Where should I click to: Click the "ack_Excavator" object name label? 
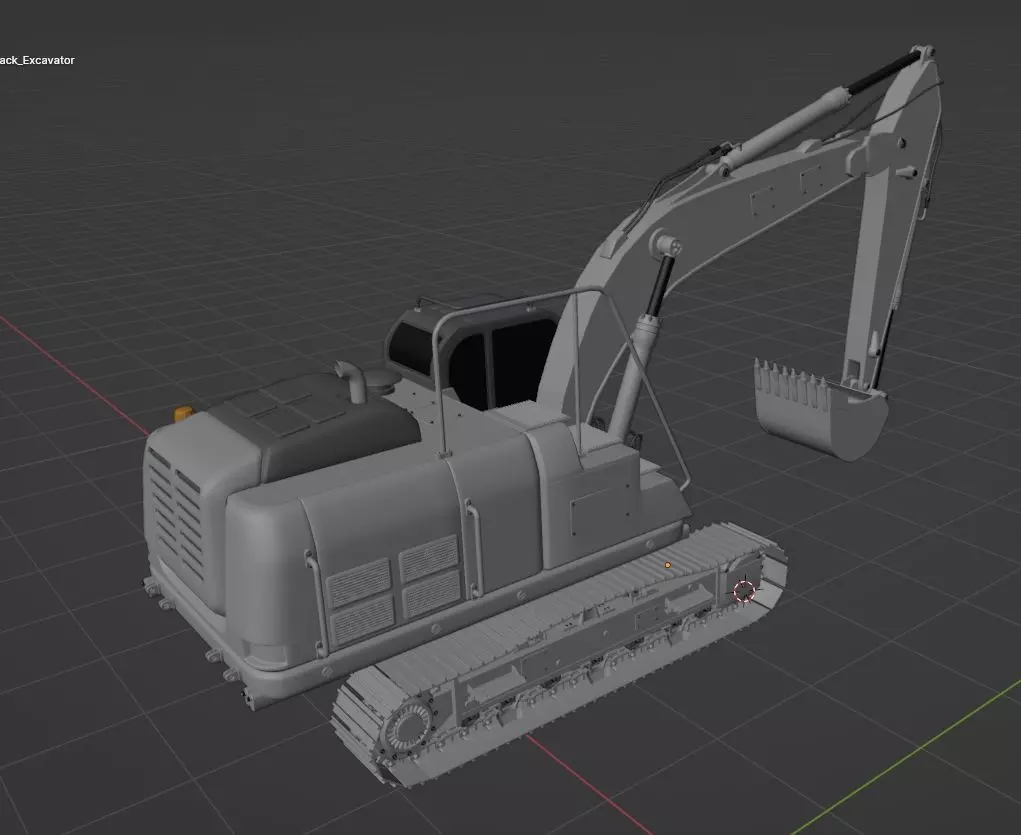point(37,61)
